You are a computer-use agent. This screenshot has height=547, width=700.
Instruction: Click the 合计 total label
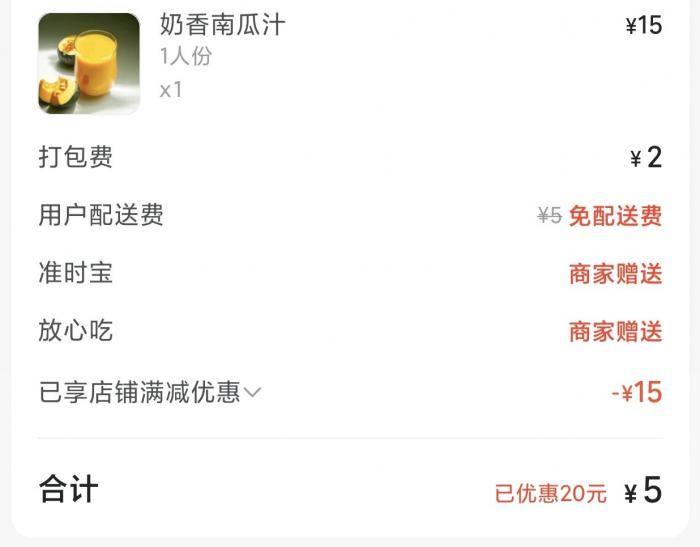tap(68, 489)
